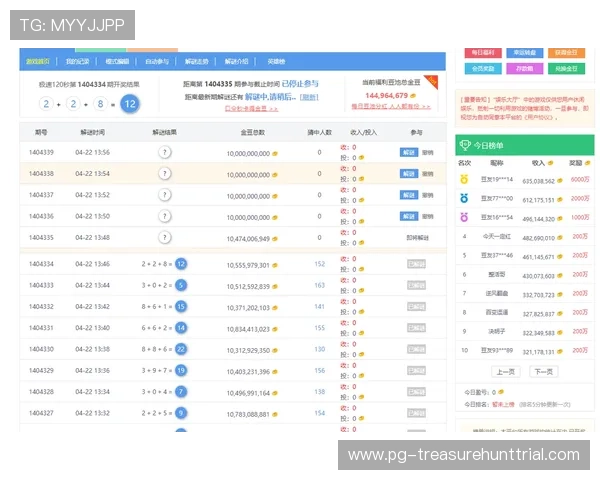Viewport: 600px width, 480px height.
Task: Click the blue participate button for period 1404336
Action: [409, 216]
